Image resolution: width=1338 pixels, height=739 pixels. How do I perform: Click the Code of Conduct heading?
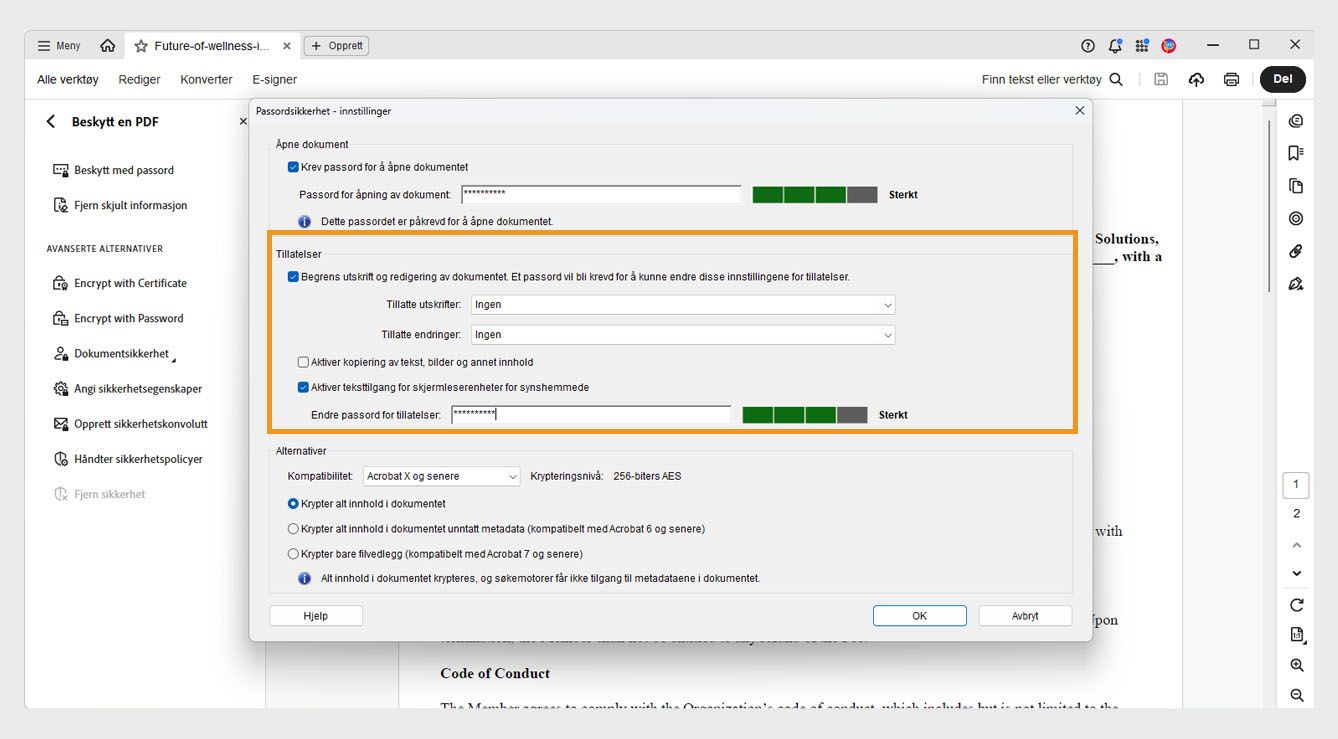pyautogui.click(x=495, y=673)
